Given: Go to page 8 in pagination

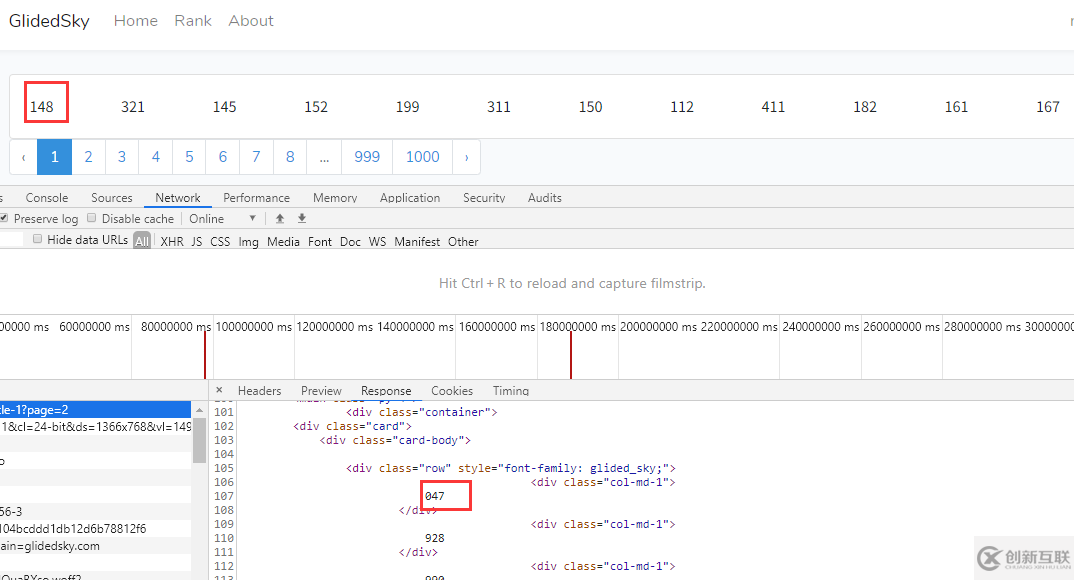Looking at the screenshot, I should tap(290, 157).
